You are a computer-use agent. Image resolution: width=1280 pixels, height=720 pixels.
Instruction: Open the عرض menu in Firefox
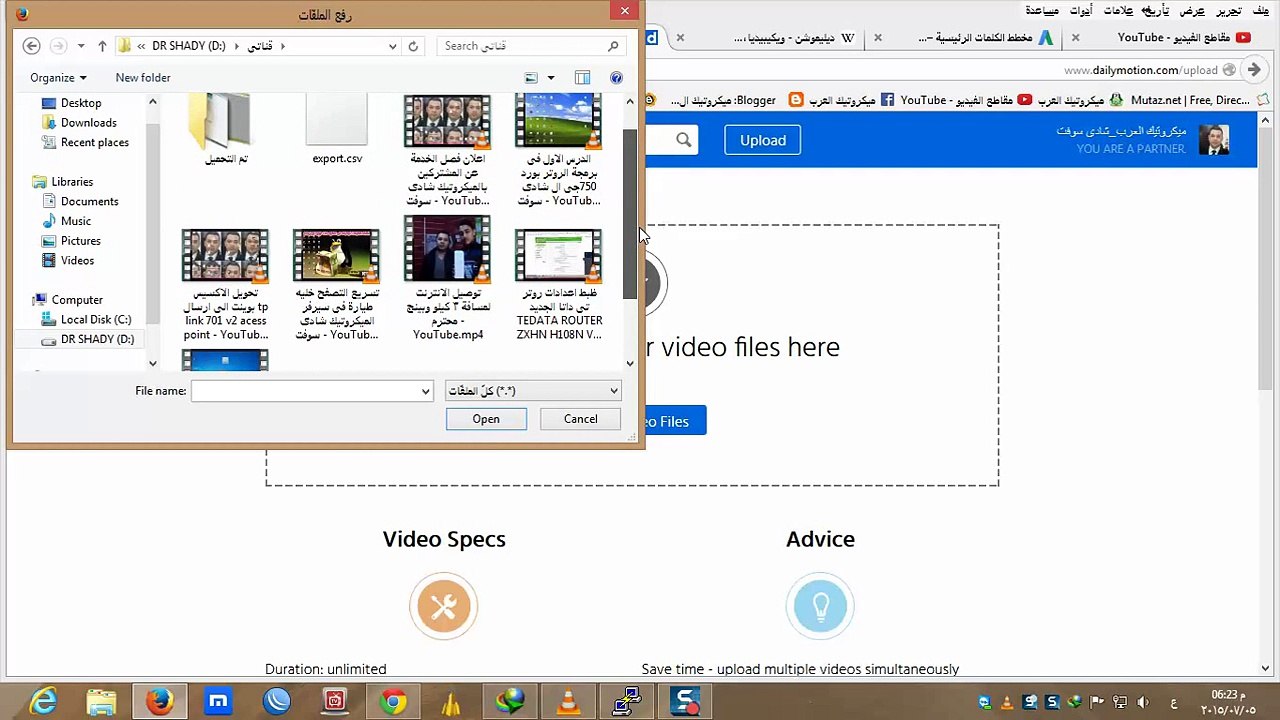point(1192,11)
